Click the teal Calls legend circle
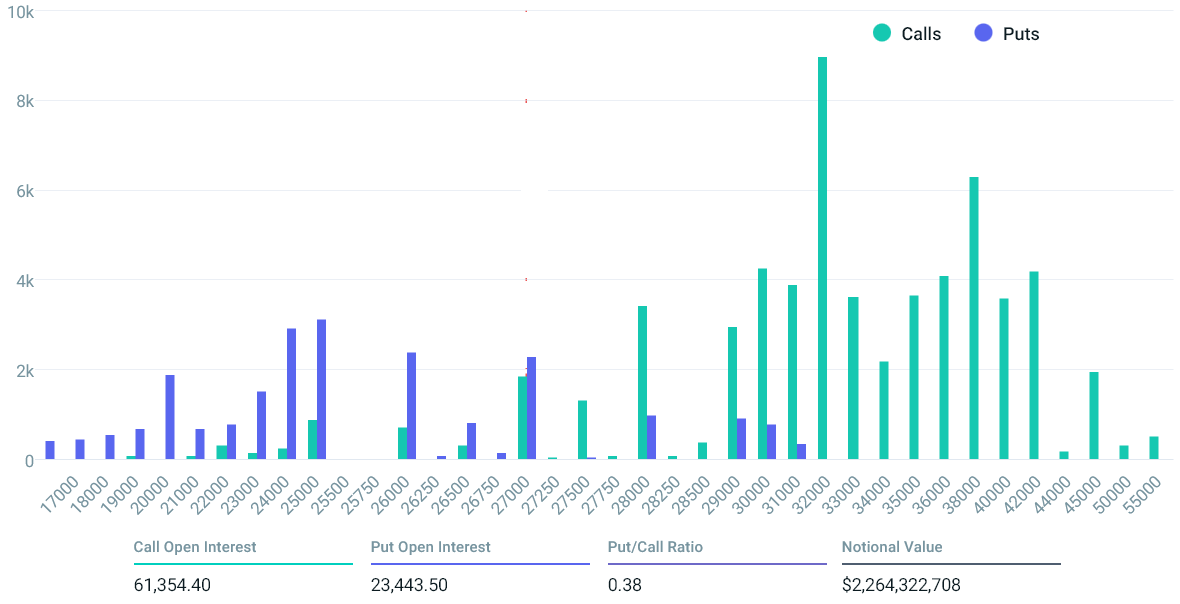This screenshot has height=604, width=1180. pos(882,33)
